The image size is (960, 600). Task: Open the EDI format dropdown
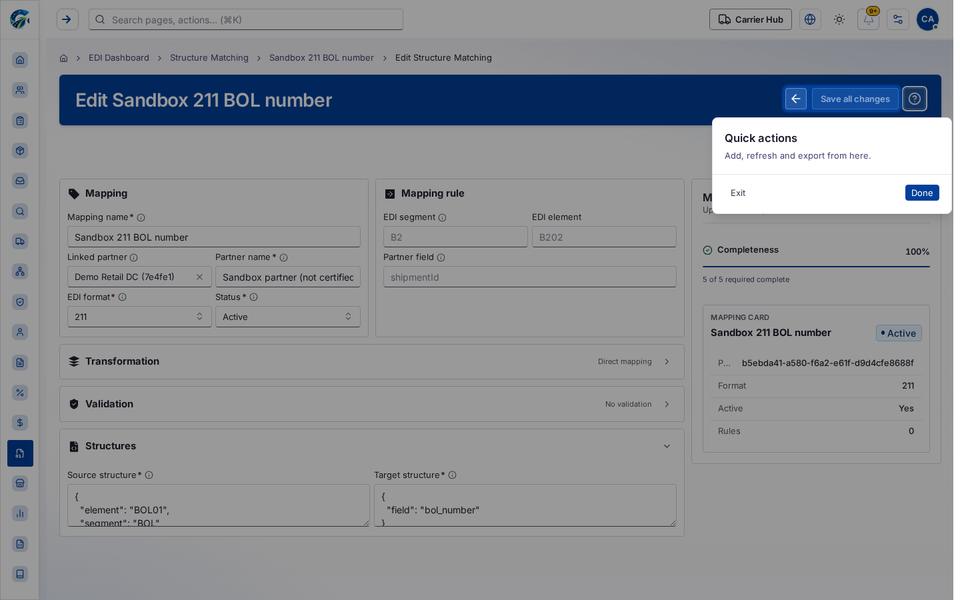coord(140,317)
